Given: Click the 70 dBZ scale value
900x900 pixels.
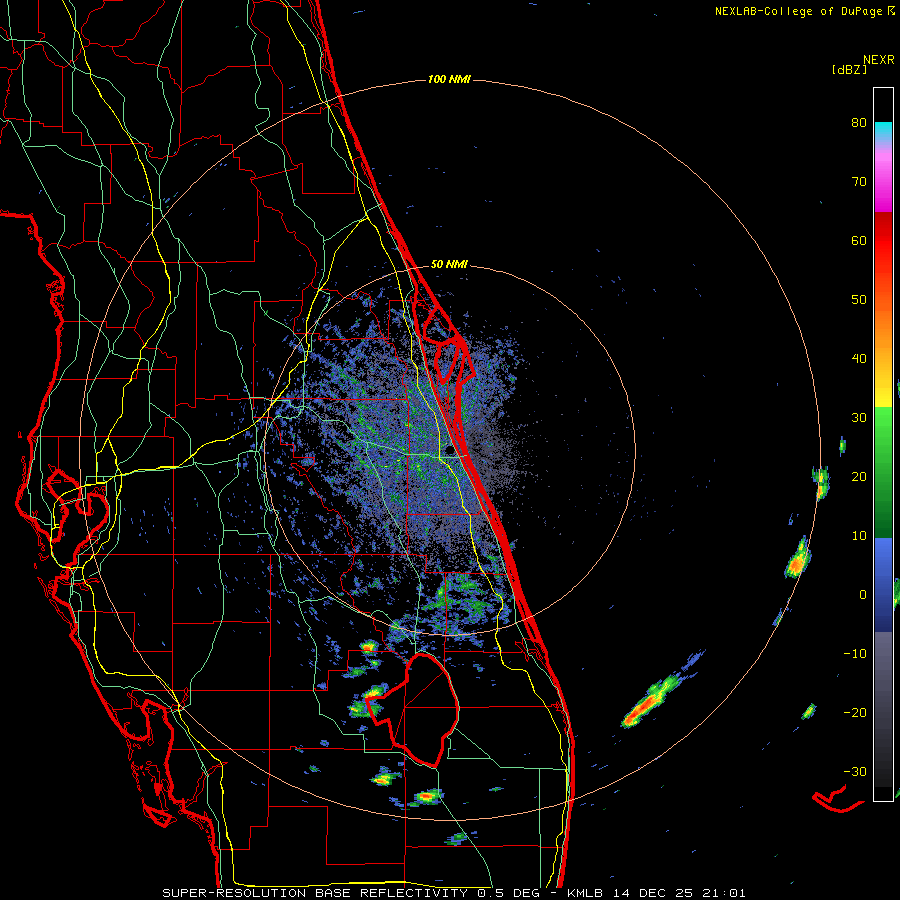Looking at the screenshot, I should [x=859, y=181].
